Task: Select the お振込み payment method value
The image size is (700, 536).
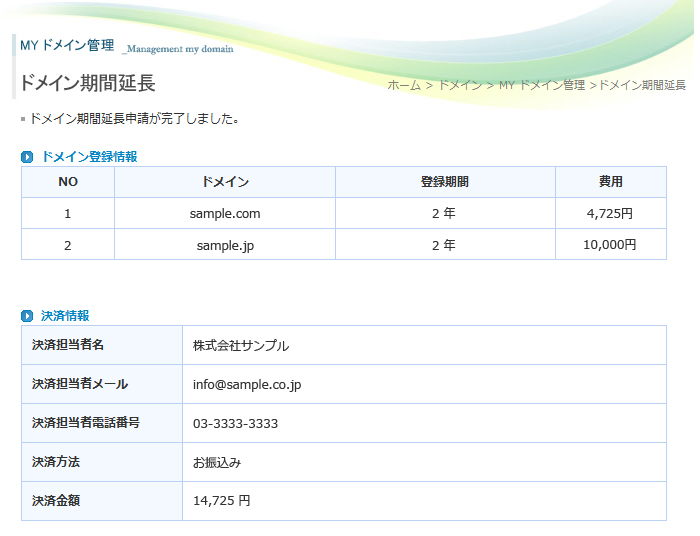Action: pos(217,462)
